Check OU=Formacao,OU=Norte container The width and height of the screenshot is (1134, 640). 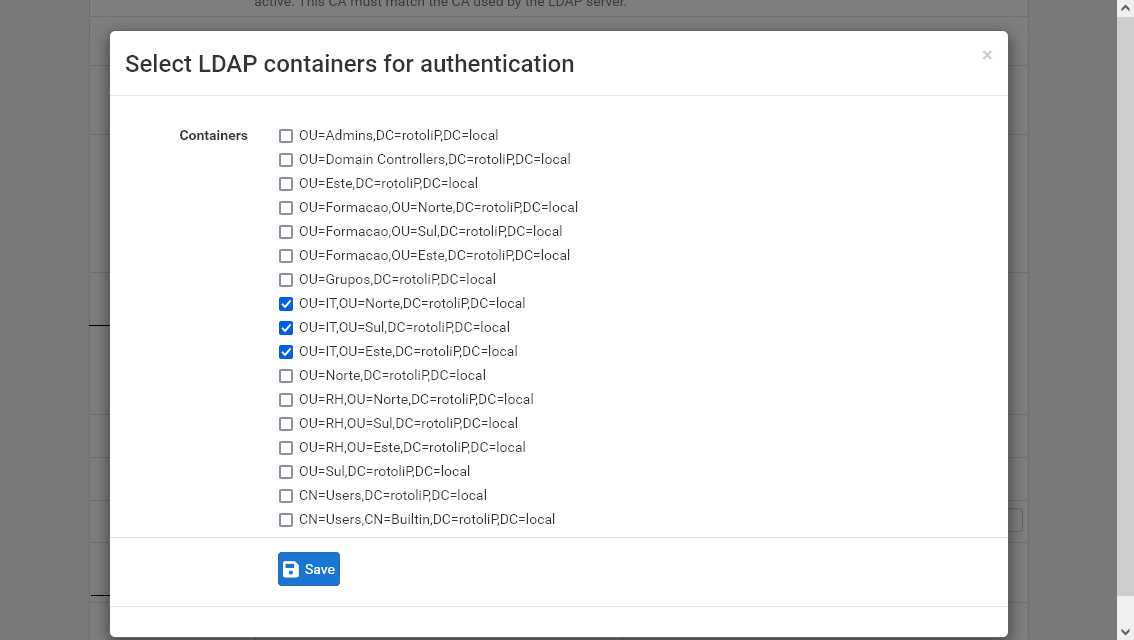(x=285, y=207)
